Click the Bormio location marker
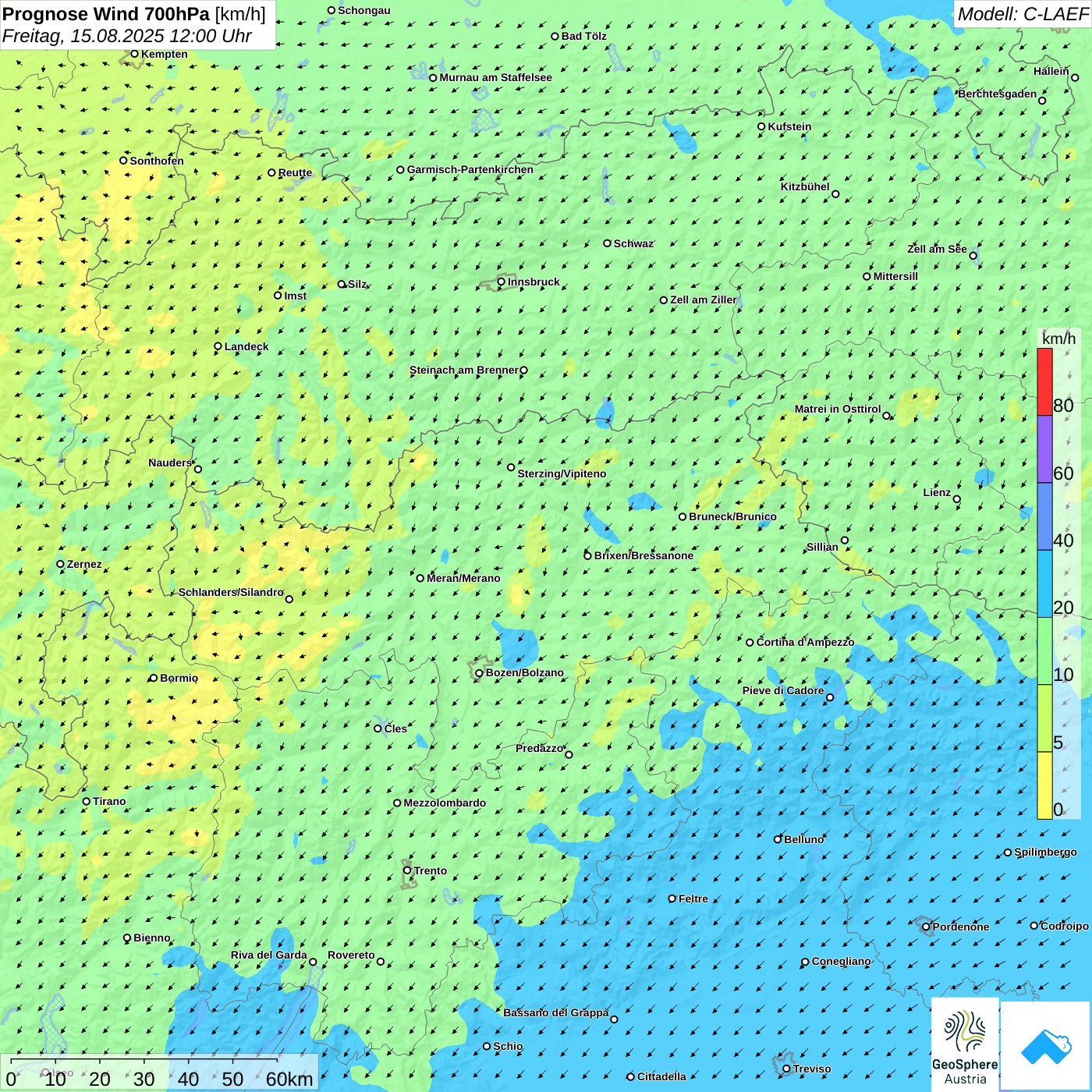The width and height of the screenshot is (1092, 1092). (154, 678)
